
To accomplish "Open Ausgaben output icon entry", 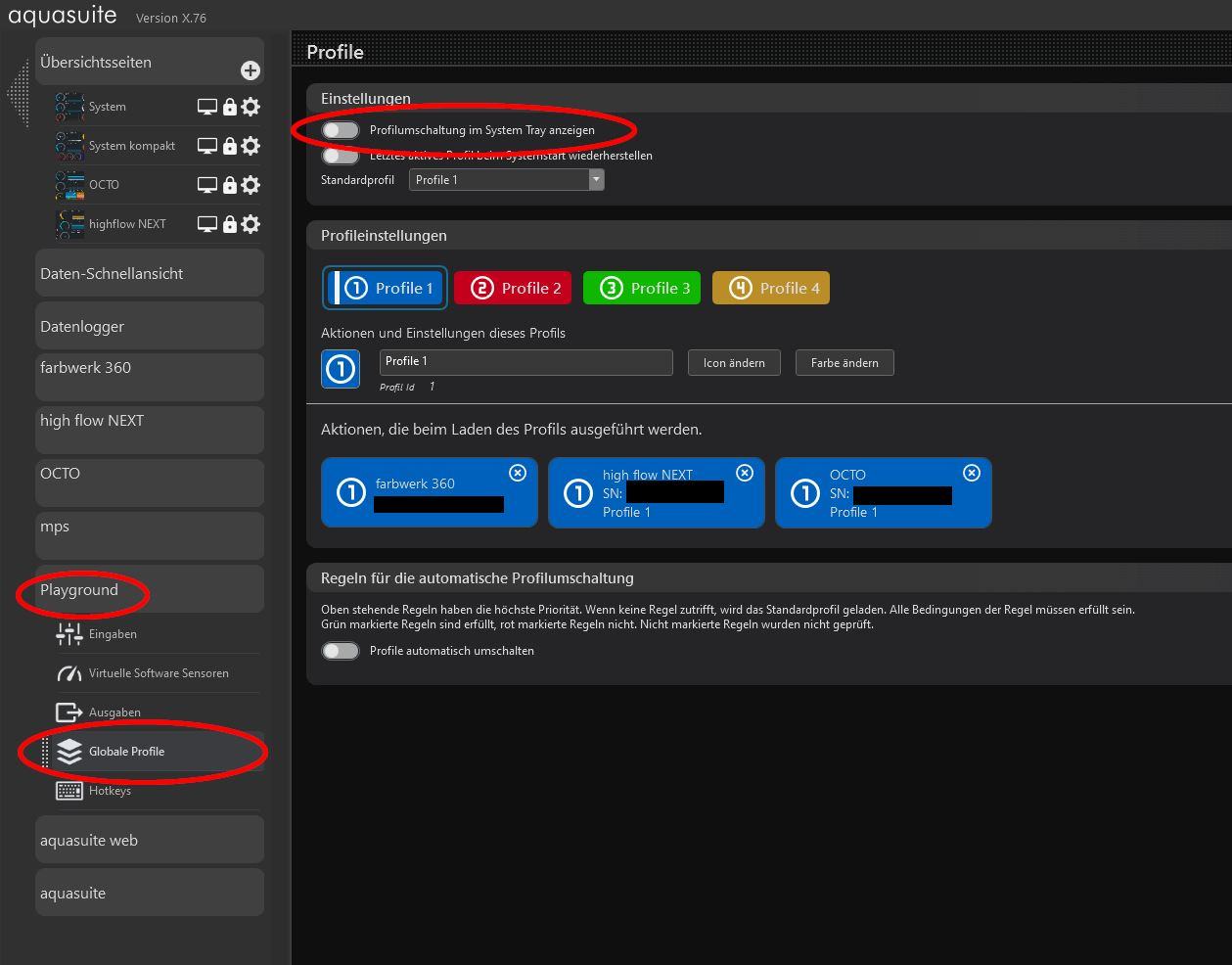I will [69, 712].
